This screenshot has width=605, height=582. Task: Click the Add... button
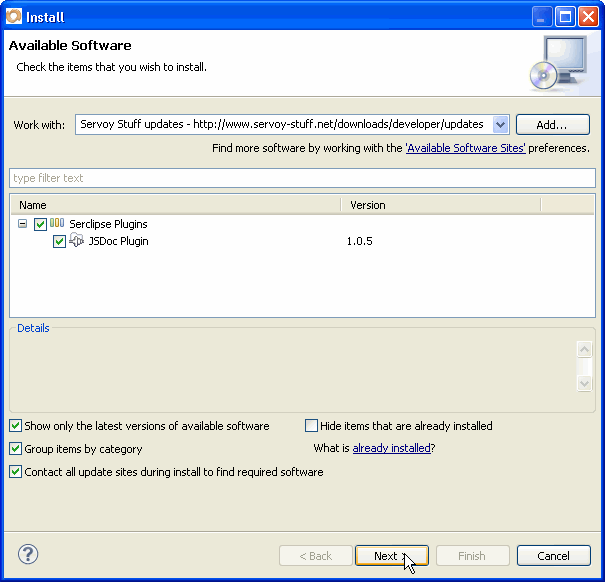553,125
